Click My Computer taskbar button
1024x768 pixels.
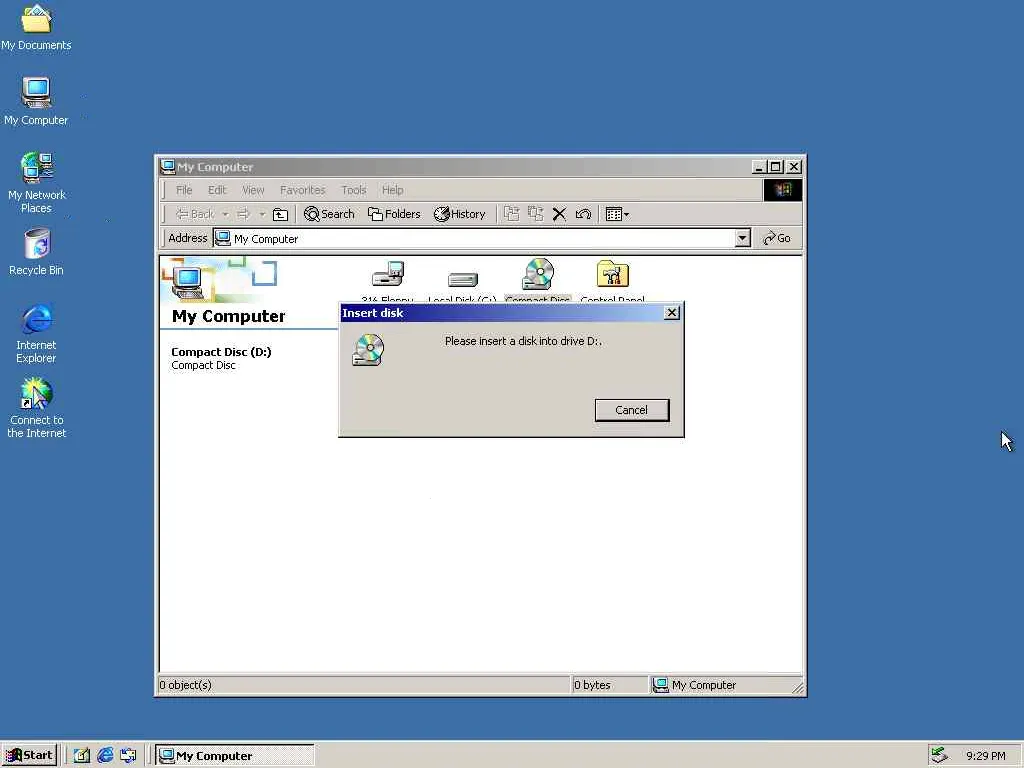(234, 756)
